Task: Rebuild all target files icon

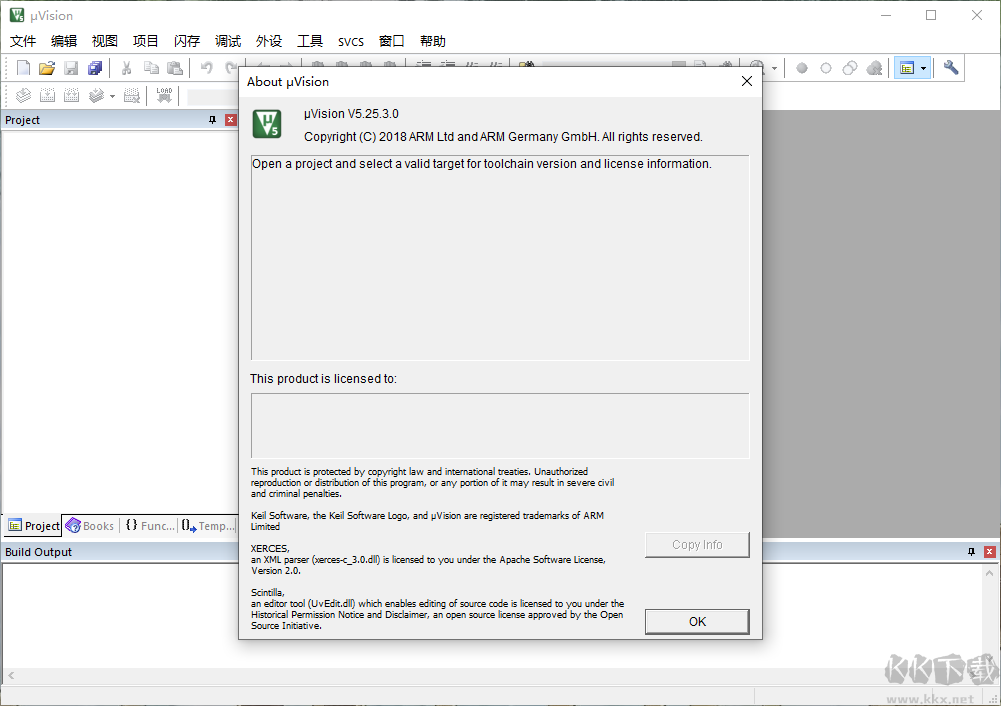Action: click(72, 96)
